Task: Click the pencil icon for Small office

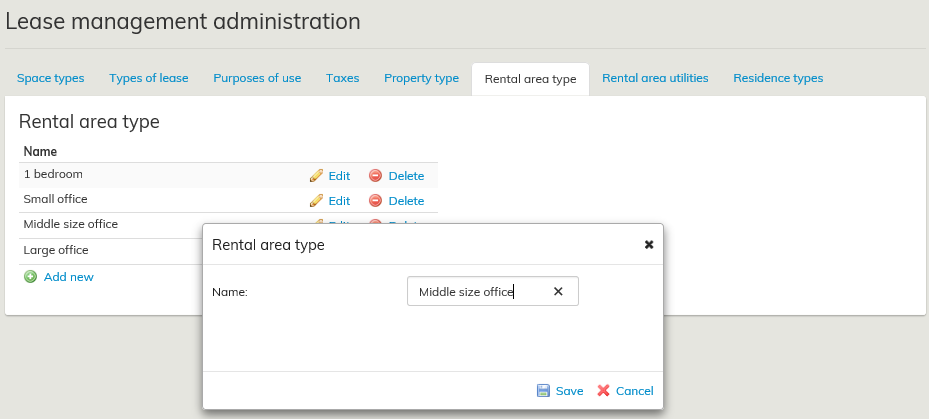Action: (316, 201)
